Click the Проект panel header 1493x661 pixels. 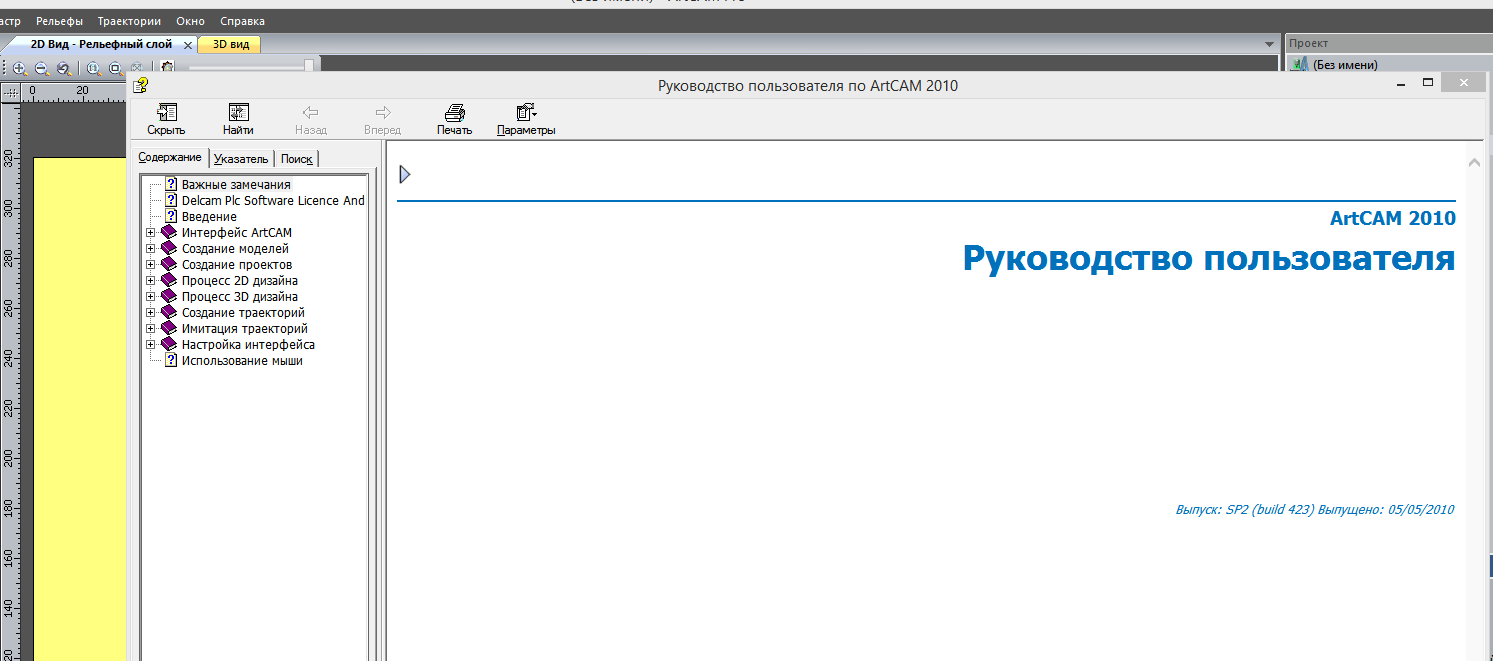tap(1388, 44)
